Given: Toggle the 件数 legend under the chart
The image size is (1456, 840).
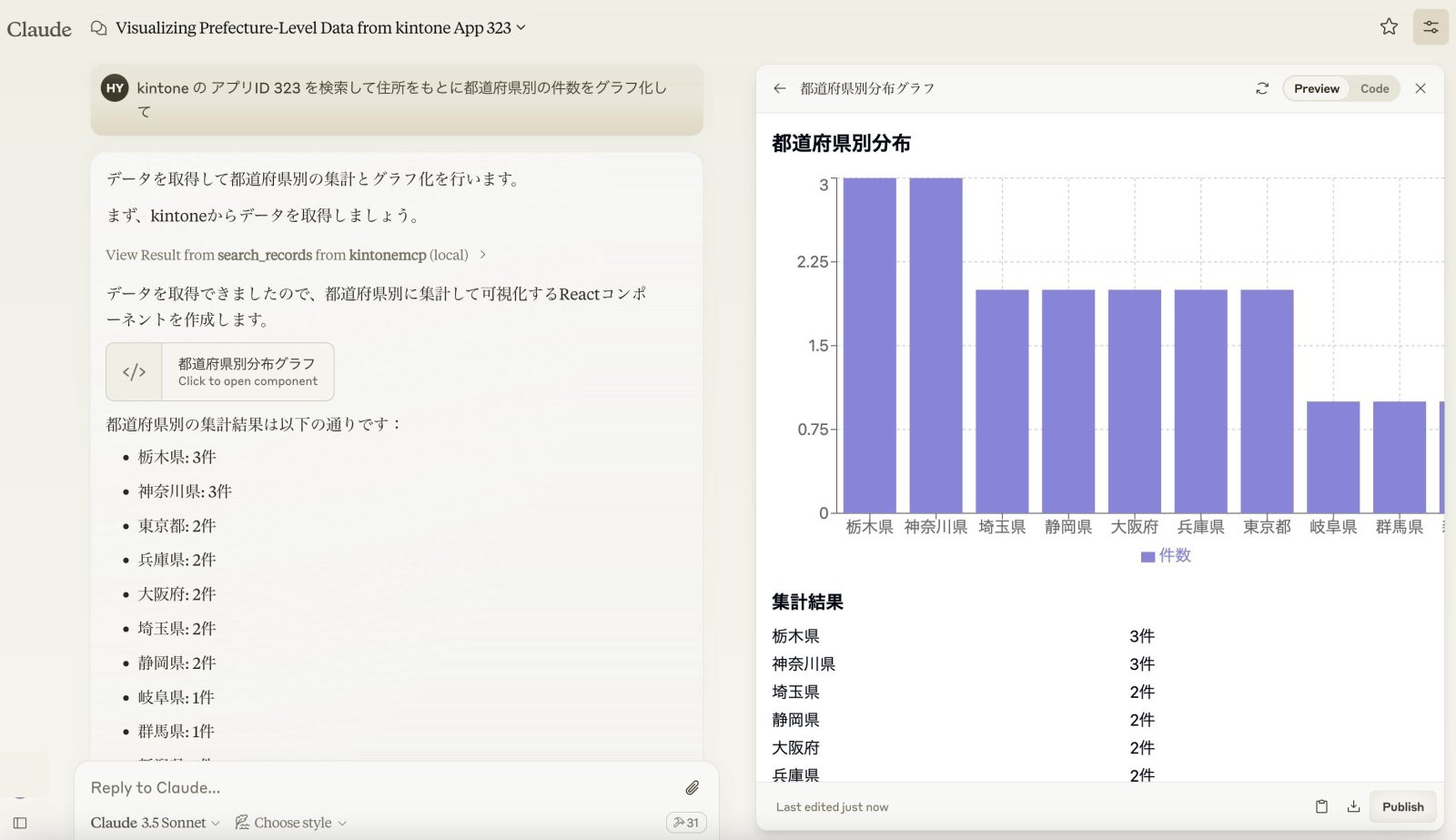Looking at the screenshot, I should (1168, 555).
